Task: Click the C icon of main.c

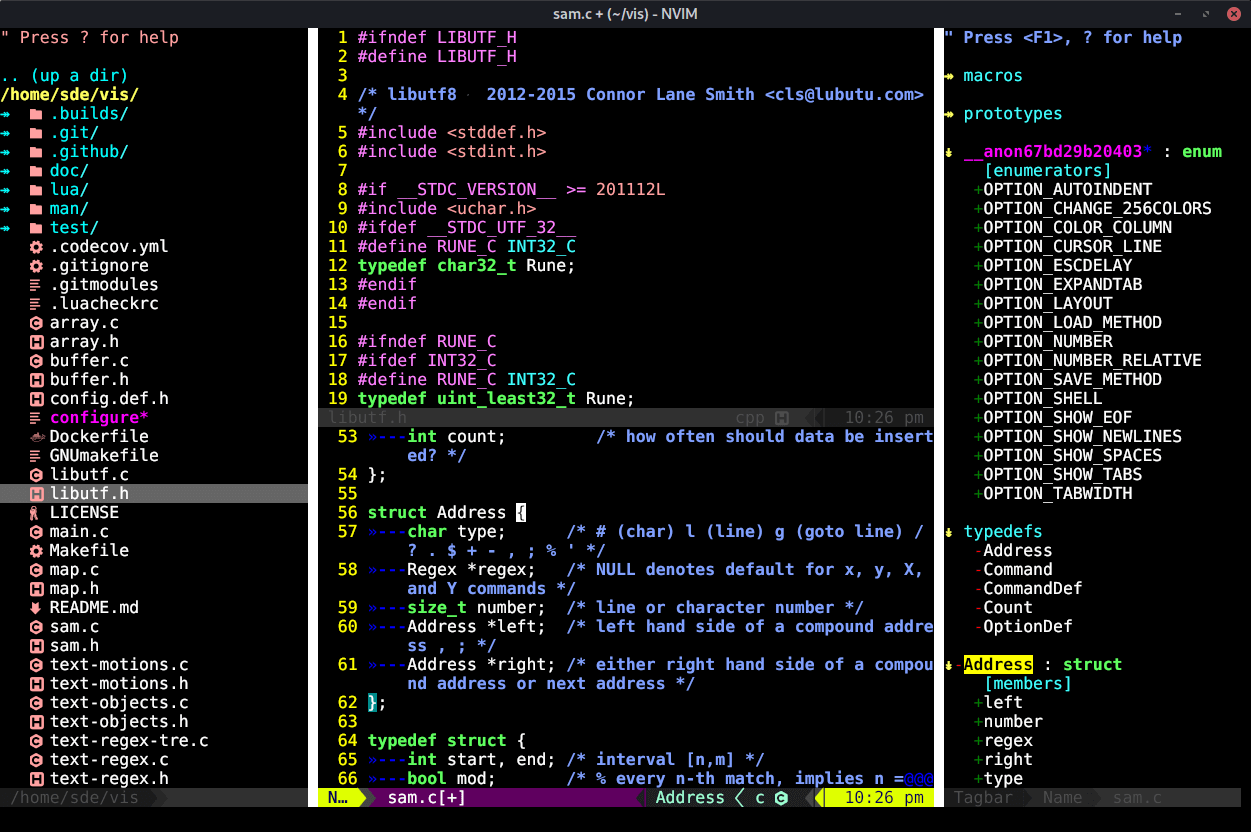Action: tap(36, 532)
